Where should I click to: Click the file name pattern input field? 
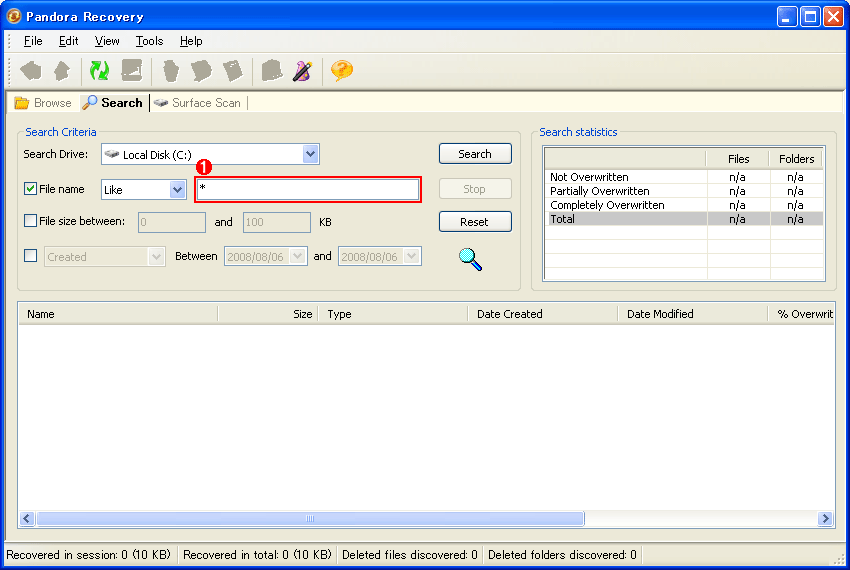[x=308, y=189]
